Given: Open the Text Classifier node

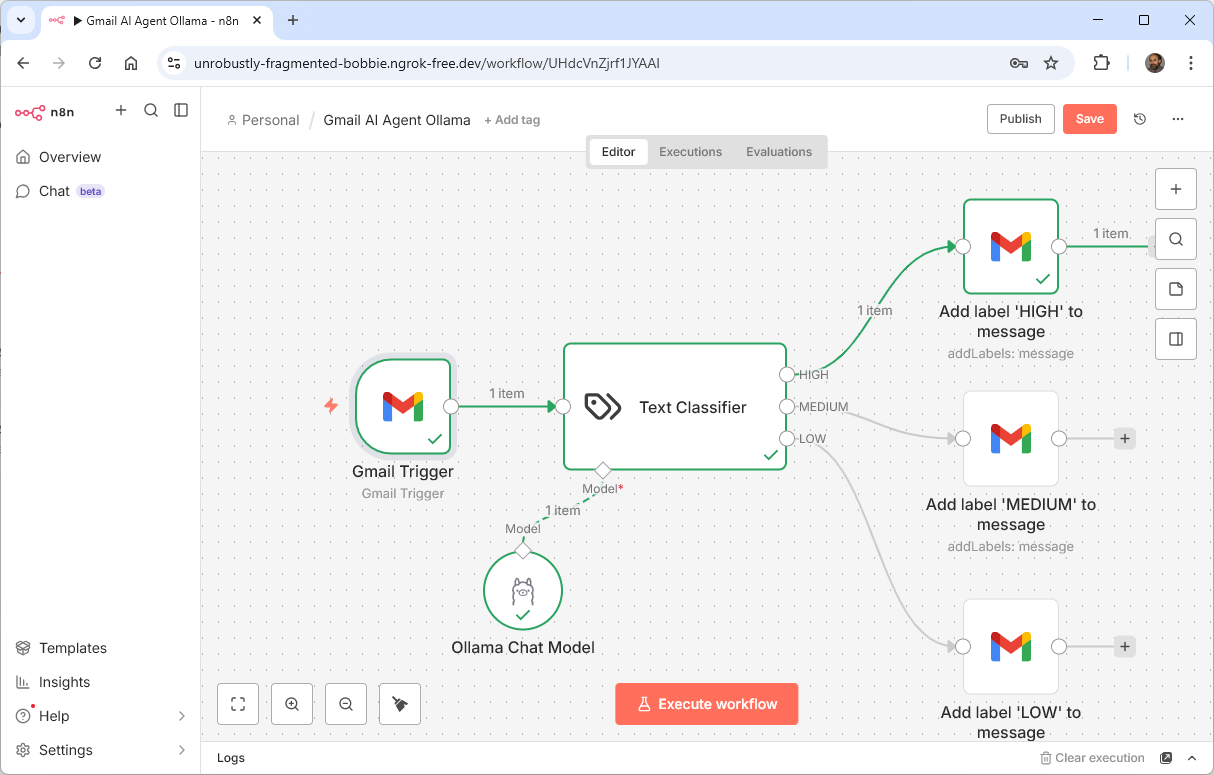Looking at the screenshot, I should [x=674, y=407].
